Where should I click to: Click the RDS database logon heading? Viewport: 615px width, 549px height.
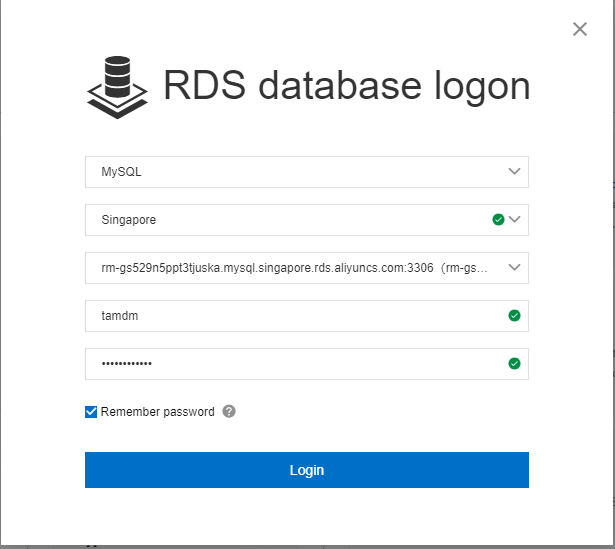(346, 87)
